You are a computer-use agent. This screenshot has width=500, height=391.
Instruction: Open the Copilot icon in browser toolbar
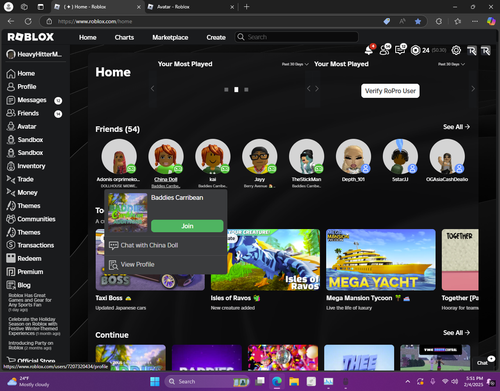491,21
